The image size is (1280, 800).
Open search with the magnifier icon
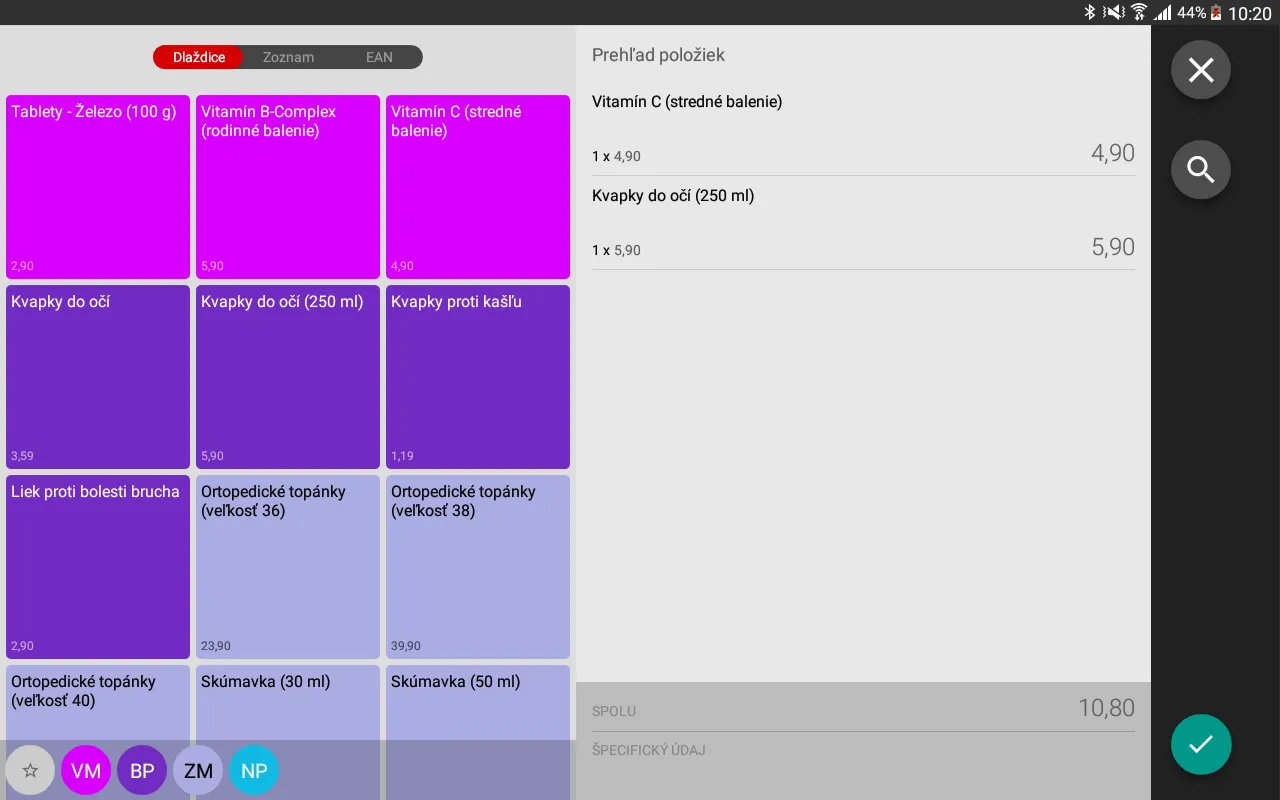pyautogui.click(x=1201, y=170)
